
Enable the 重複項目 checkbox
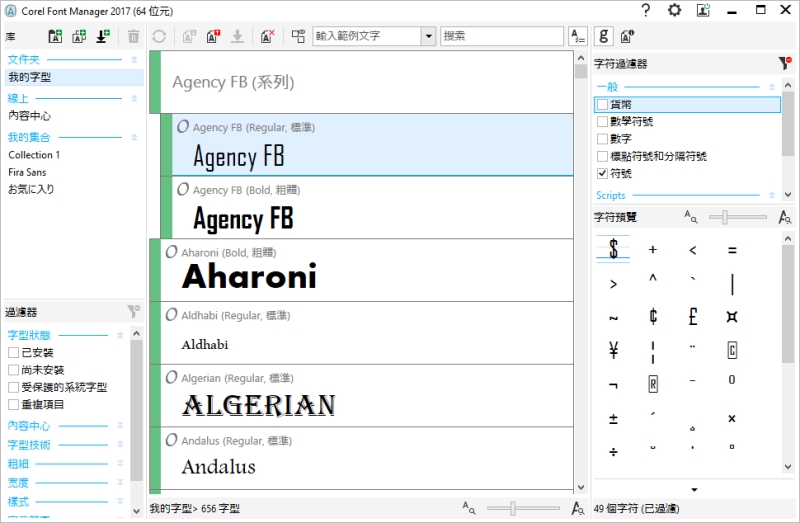tap(14, 405)
